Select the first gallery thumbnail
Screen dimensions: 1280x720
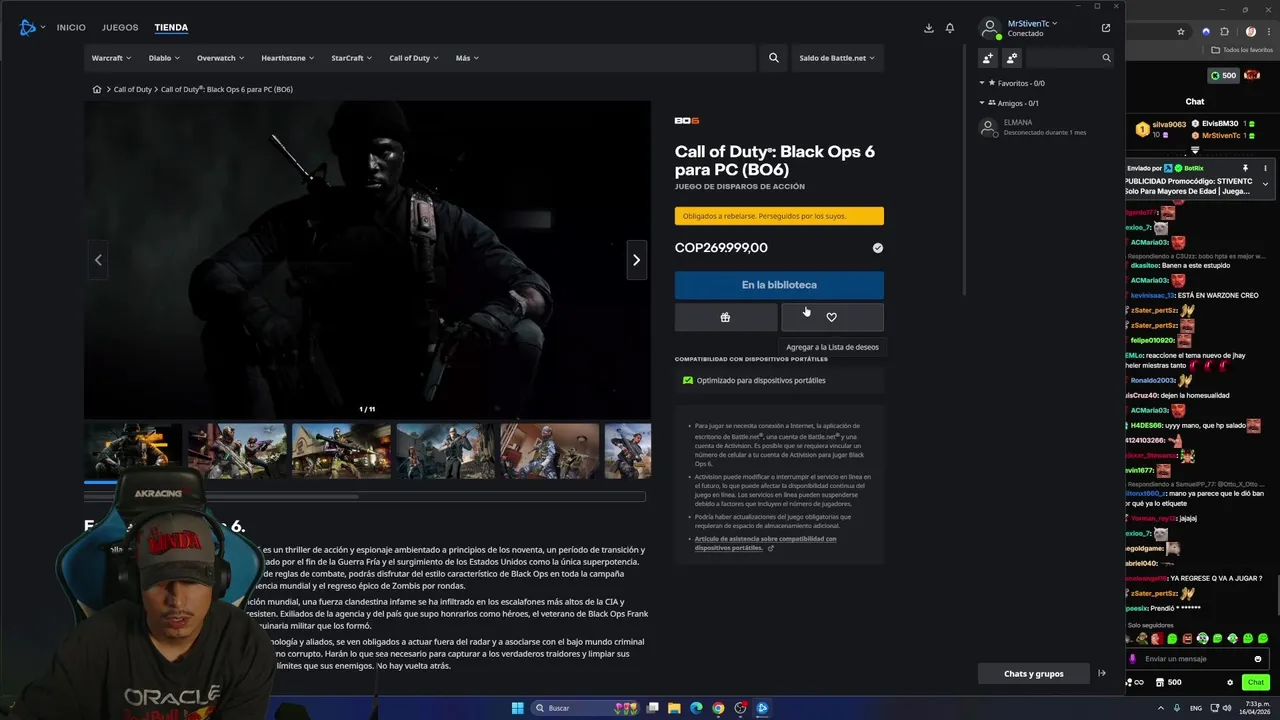(133, 451)
